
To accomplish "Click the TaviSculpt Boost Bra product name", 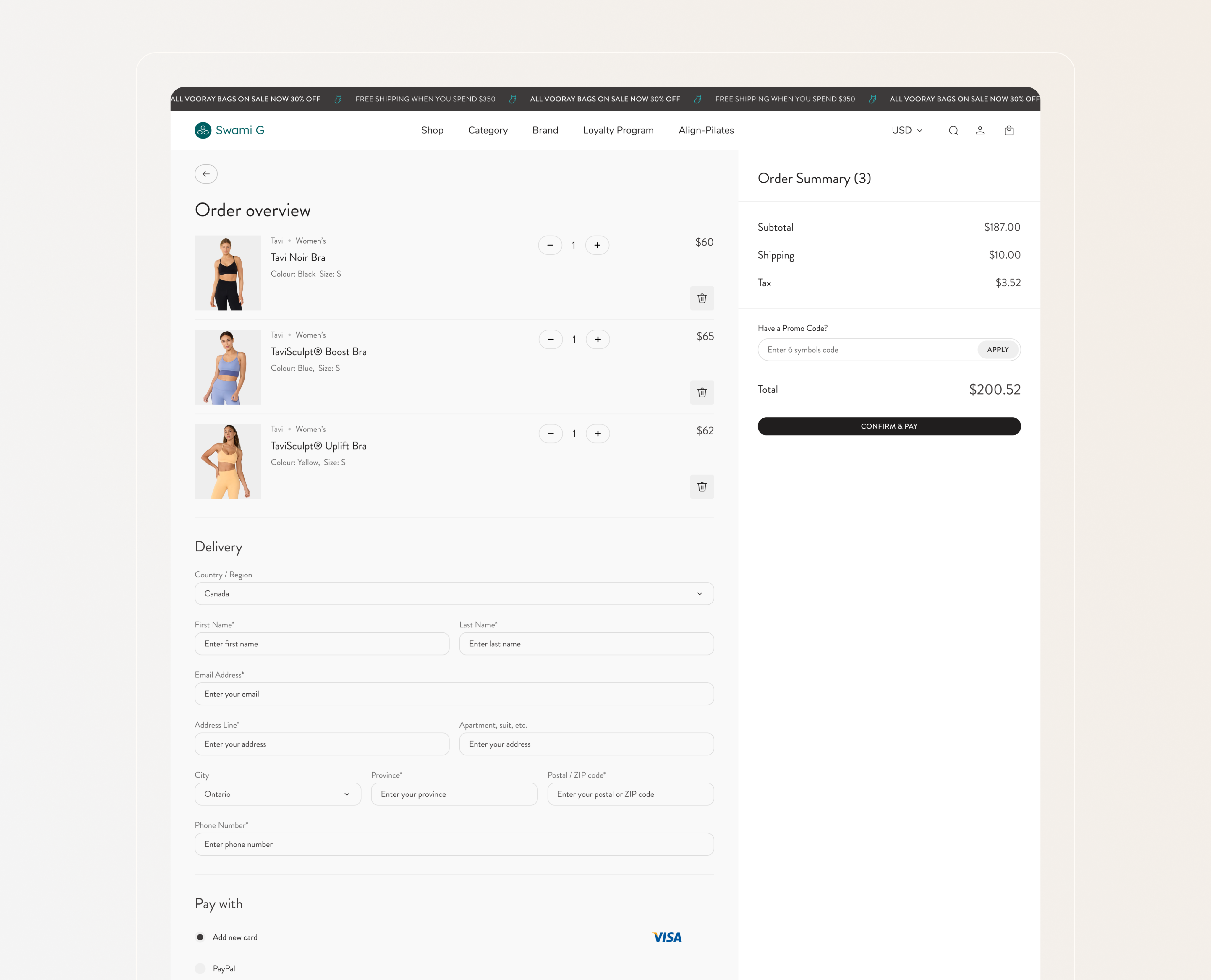I will 318,352.
